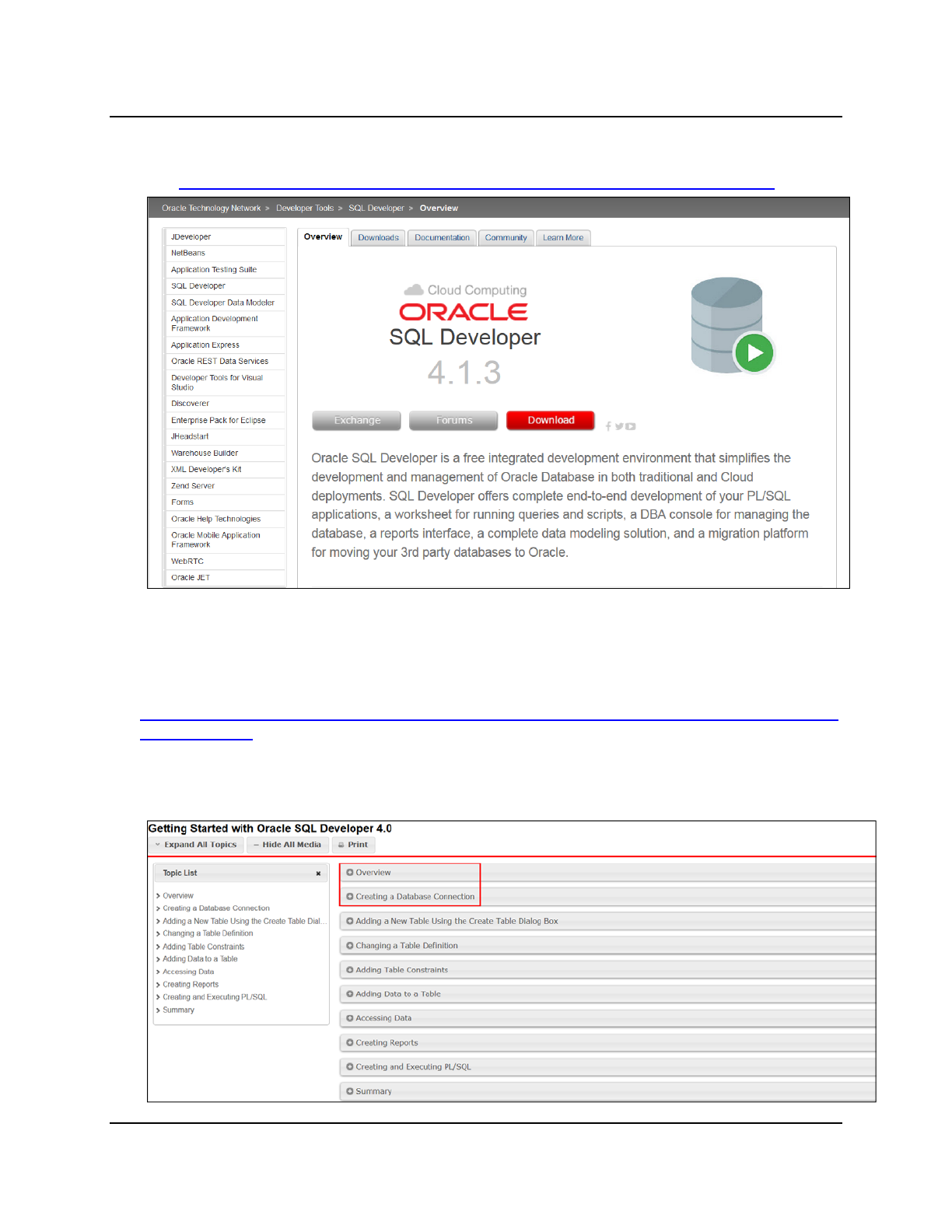952x1232 pixels.
Task: Open Zend Server sidebar item
Action: click(225, 486)
